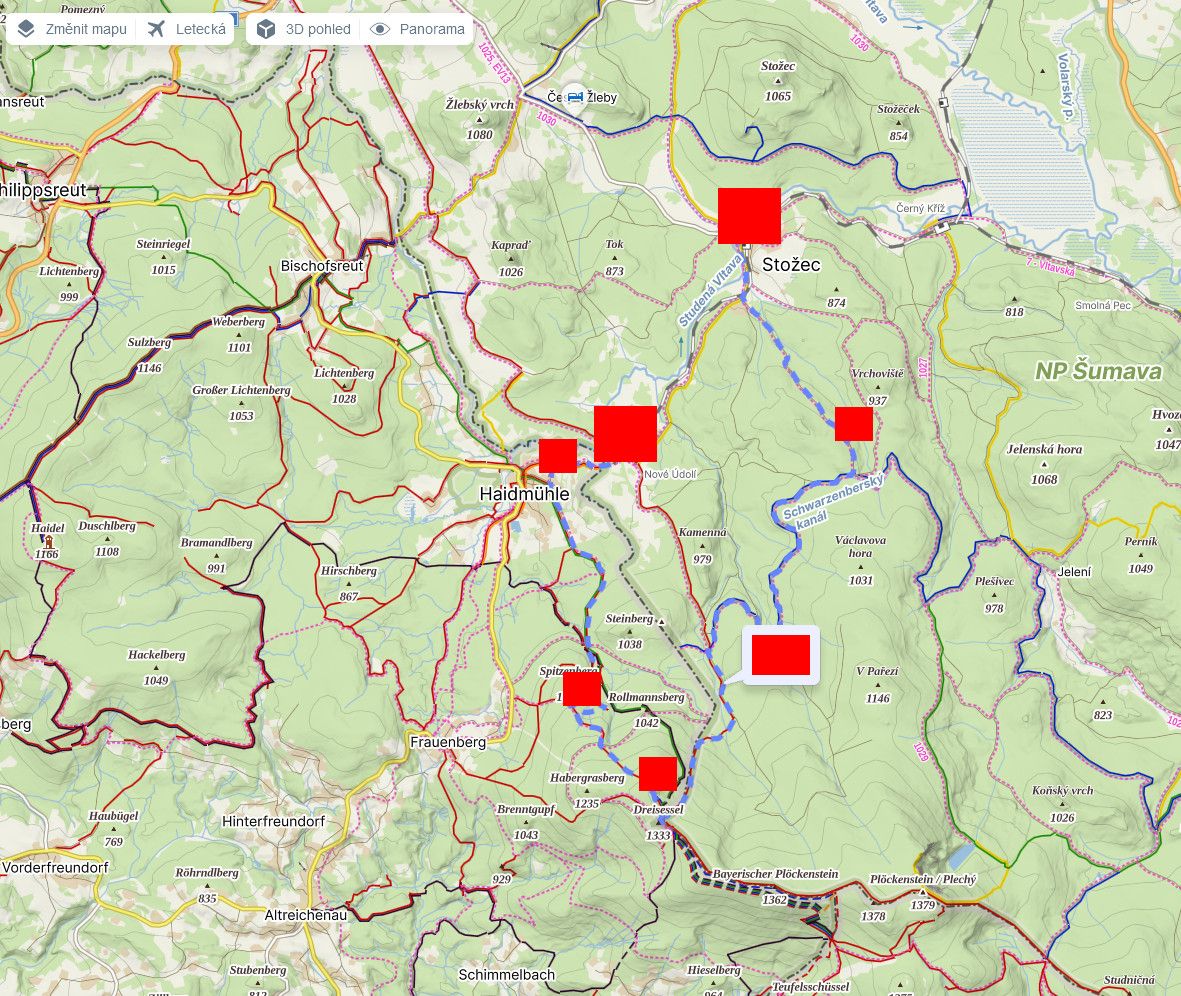
Task: Click the red waypoint marker above Stožec
Action: pyautogui.click(x=749, y=216)
